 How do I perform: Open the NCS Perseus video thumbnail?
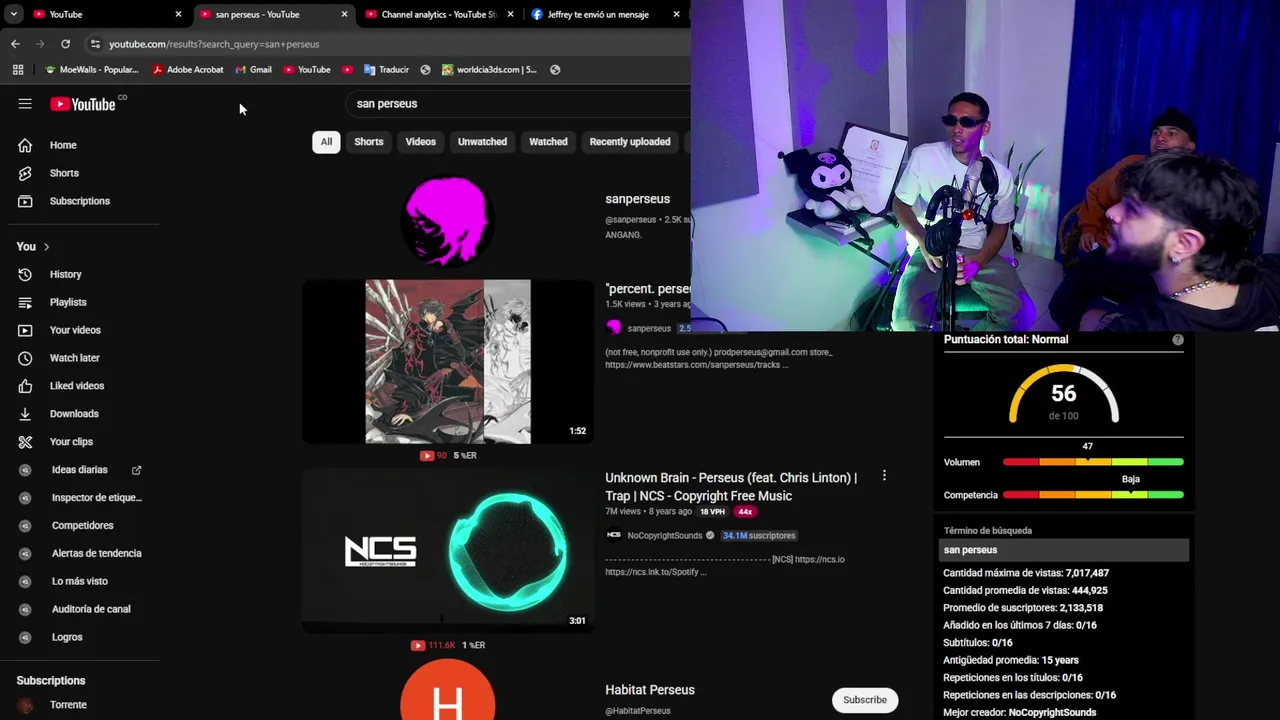[x=448, y=551]
